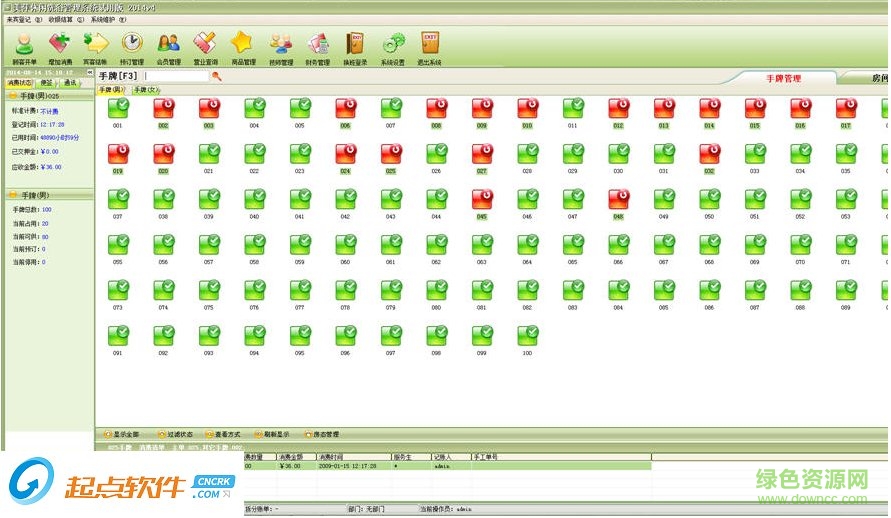Screen dimensions: 891x518
Task: Switch to 通讯 tab in left panel
Action: tap(70, 83)
